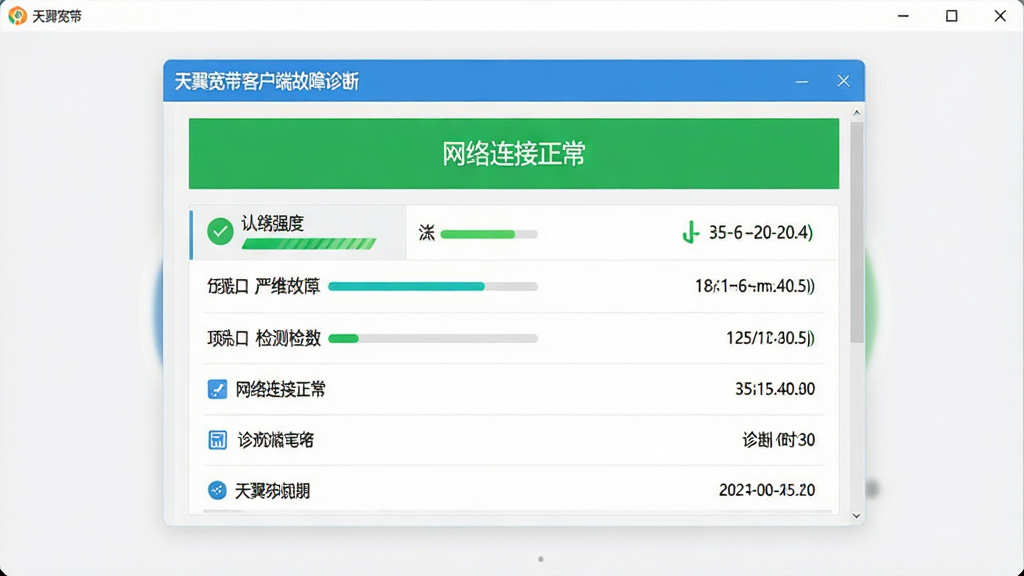Image resolution: width=1024 pixels, height=576 pixels.
Task: Click the value 125/1 at right of 检测检数 row
Action: (x=771, y=338)
